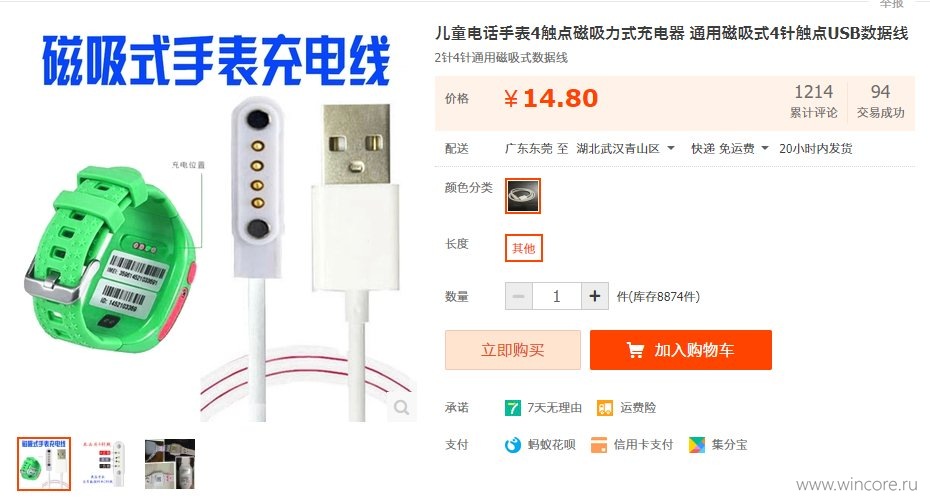The height and width of the screenshot is (504, 930).
Task: Click the Jifenbao (集分宝) icon
Action: click(x=697, y=445)
